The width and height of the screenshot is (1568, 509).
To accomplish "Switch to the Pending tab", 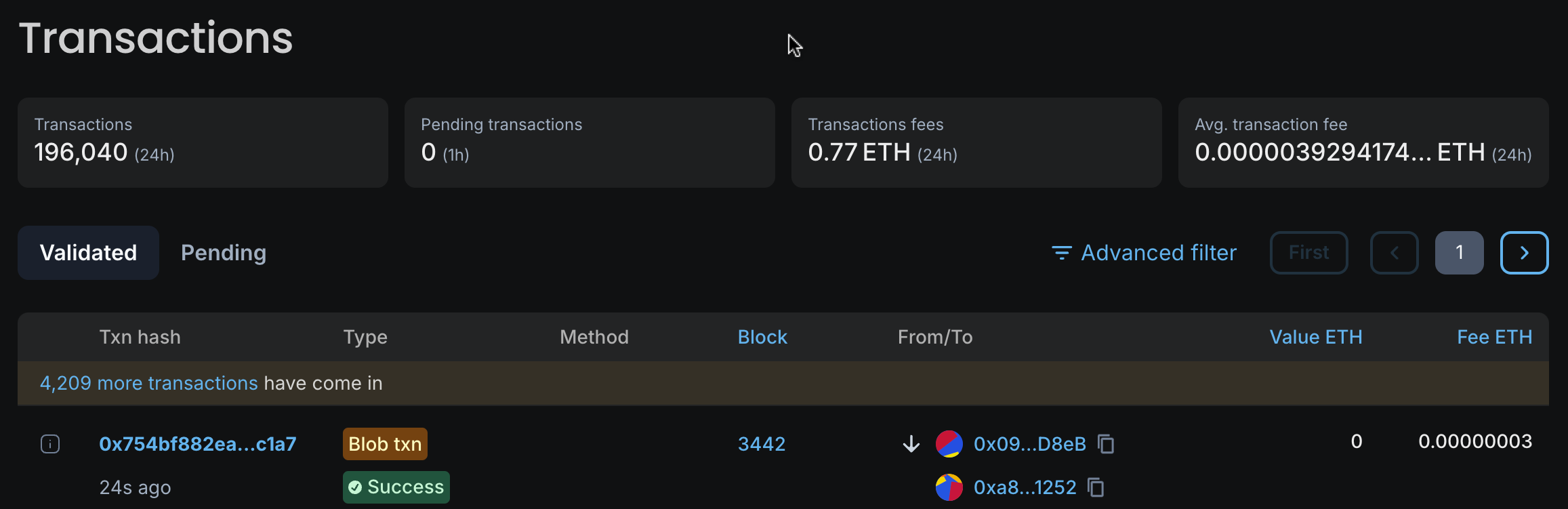I will (223, 252).
